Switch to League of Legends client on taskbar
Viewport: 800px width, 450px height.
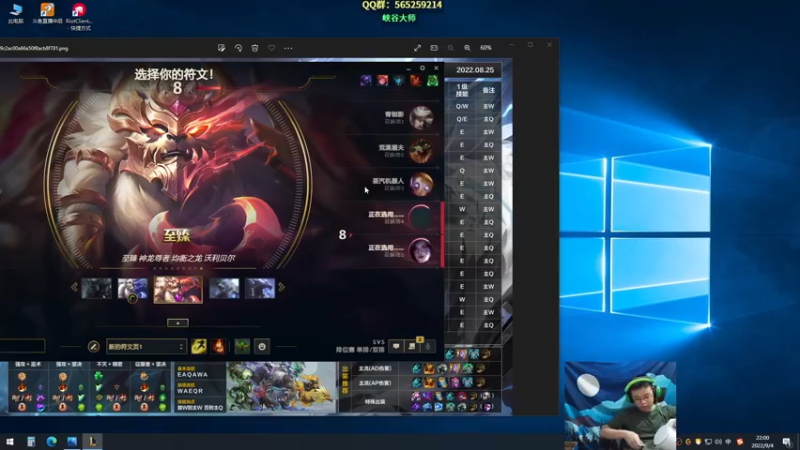[x=92, y=441]
